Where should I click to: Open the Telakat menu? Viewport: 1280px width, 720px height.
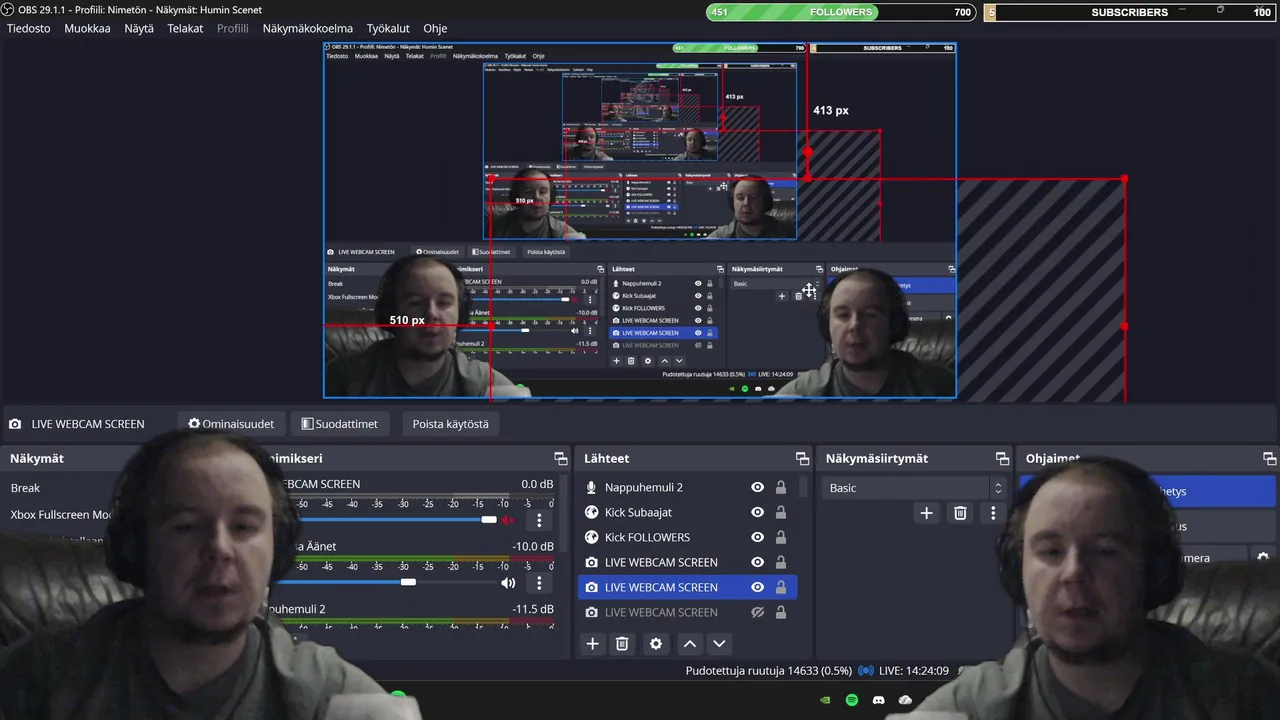pos(185,28)
